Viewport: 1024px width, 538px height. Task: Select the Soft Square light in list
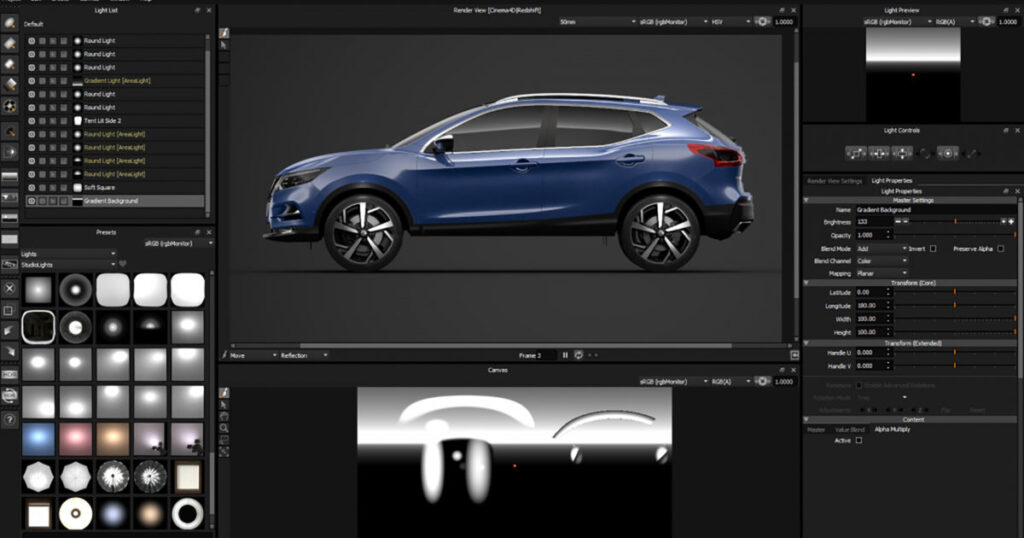click(x=114, y=187)
